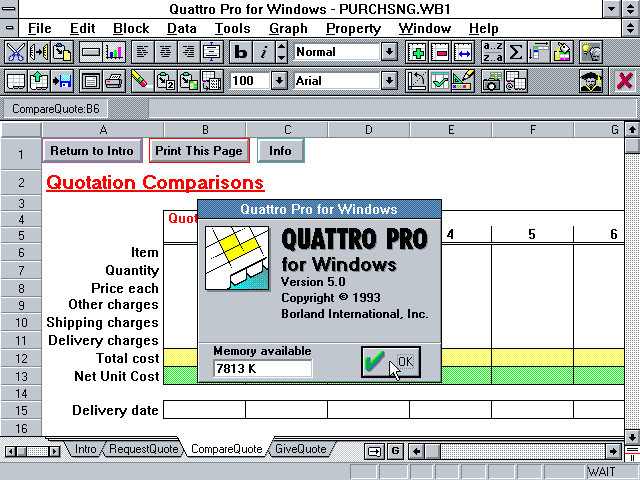Open the Graph menu
The width and height of the screenshot is (640, 480).
coord(288,29)
